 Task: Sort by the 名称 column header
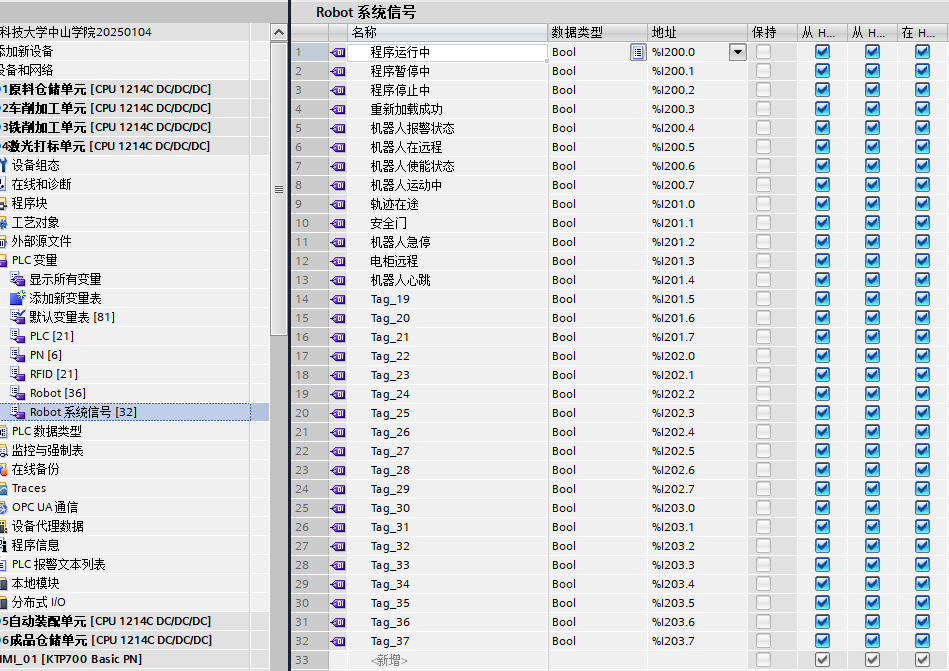(448, 33)
